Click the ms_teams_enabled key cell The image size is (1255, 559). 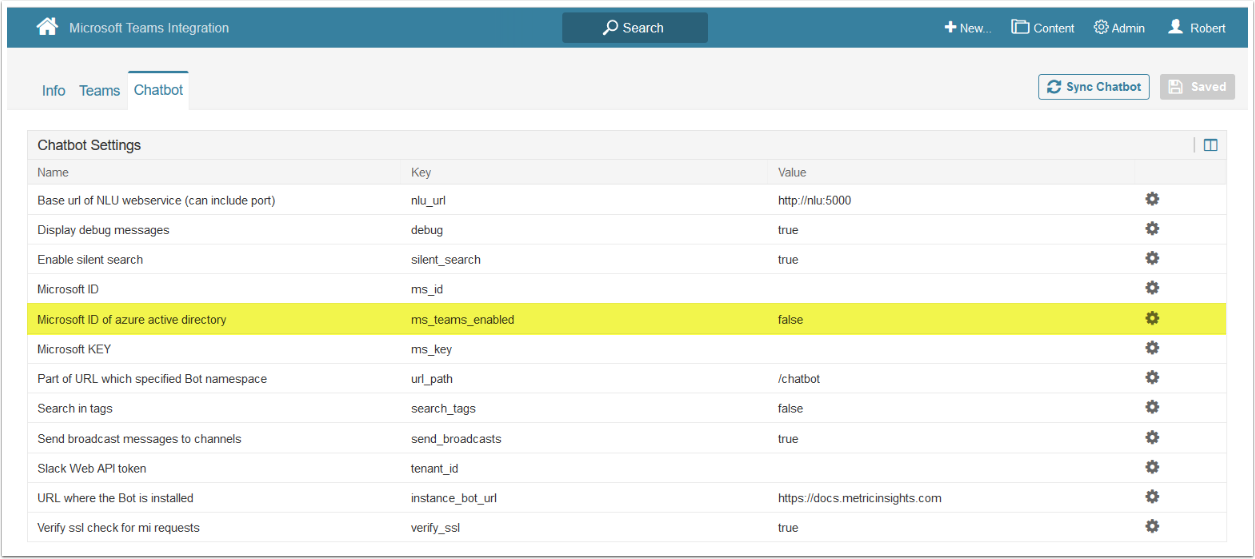pyautogui.click(x=462, y=320)
